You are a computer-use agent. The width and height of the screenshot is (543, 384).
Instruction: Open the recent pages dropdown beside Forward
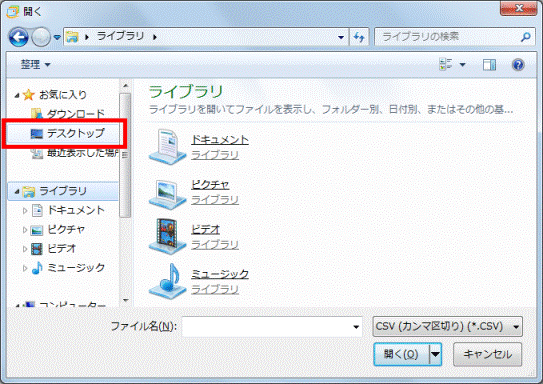point(57,37)
